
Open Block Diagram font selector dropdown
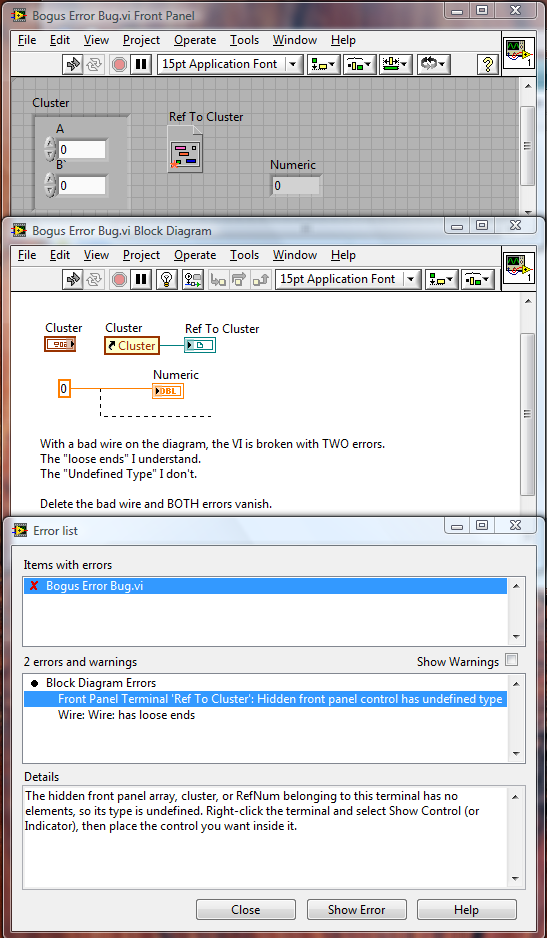(x=348, y=279)
